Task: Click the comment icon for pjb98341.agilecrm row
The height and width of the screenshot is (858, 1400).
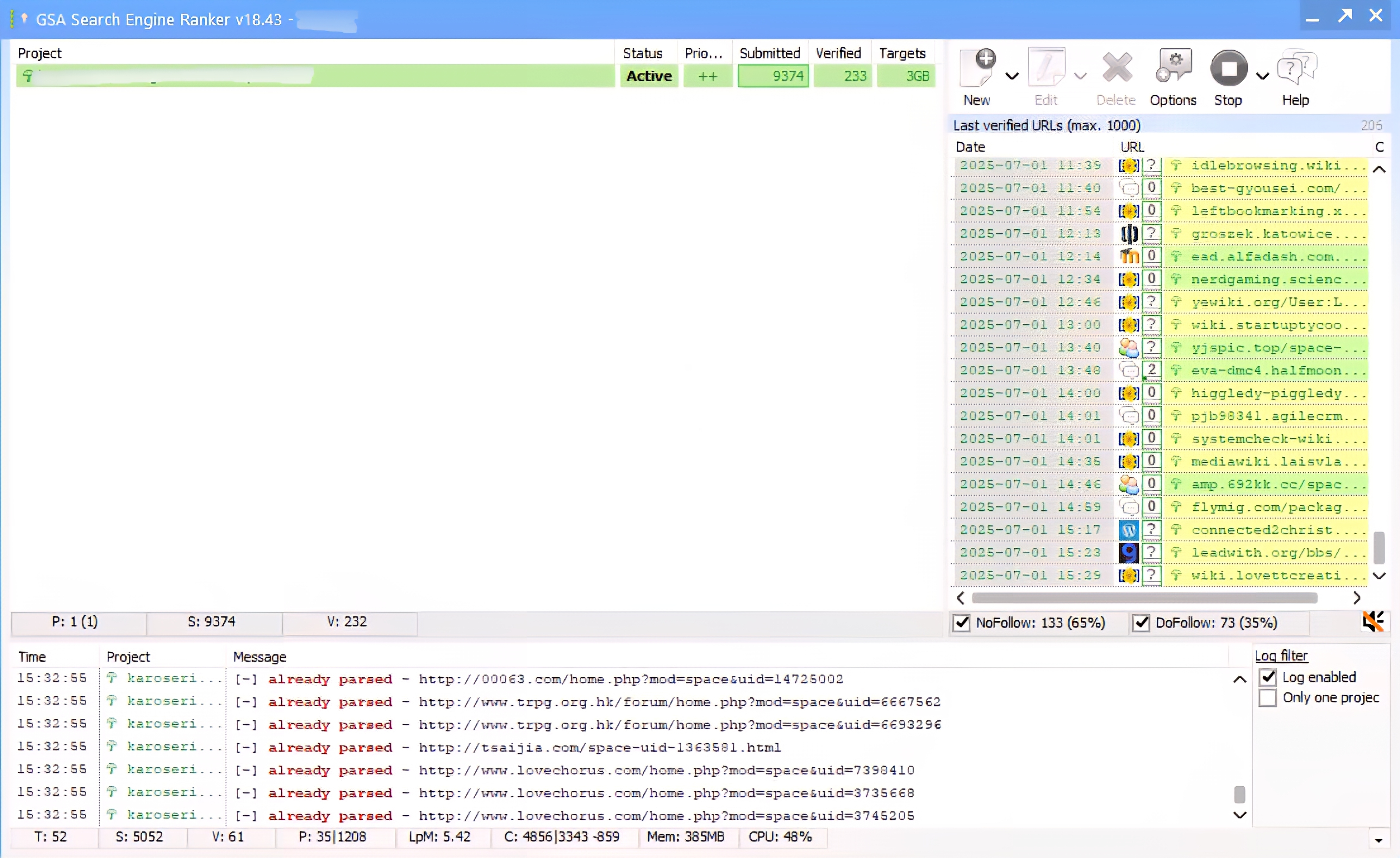Action: tap(1129, 416)
